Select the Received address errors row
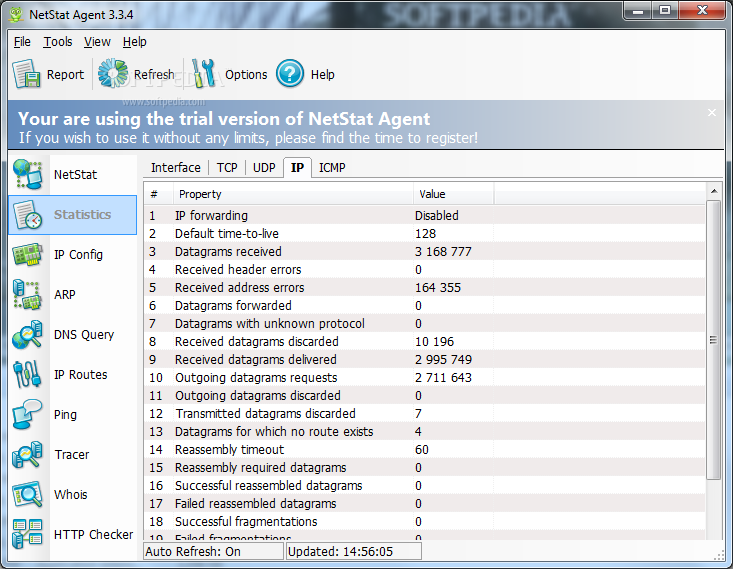The height and width of the screenshot is (569, 733). point(424,287)
